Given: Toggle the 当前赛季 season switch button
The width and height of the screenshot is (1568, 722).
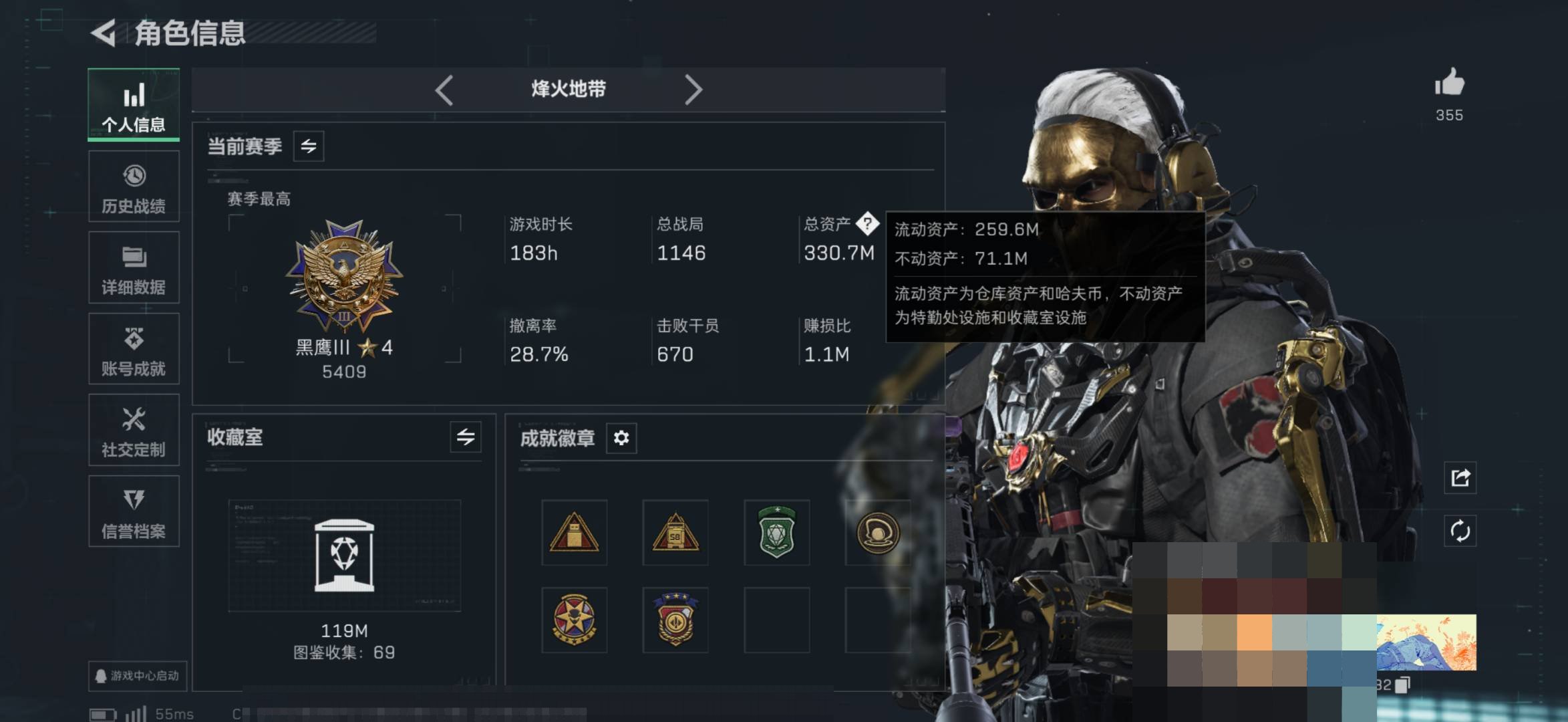Looking at the screenshot, I should click(309, 146).
